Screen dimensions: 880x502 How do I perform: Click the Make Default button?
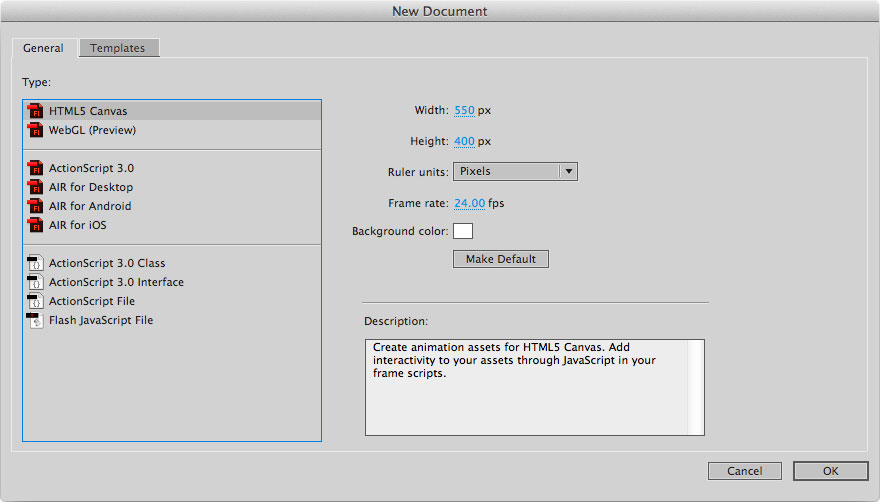(x=501, y=259)
